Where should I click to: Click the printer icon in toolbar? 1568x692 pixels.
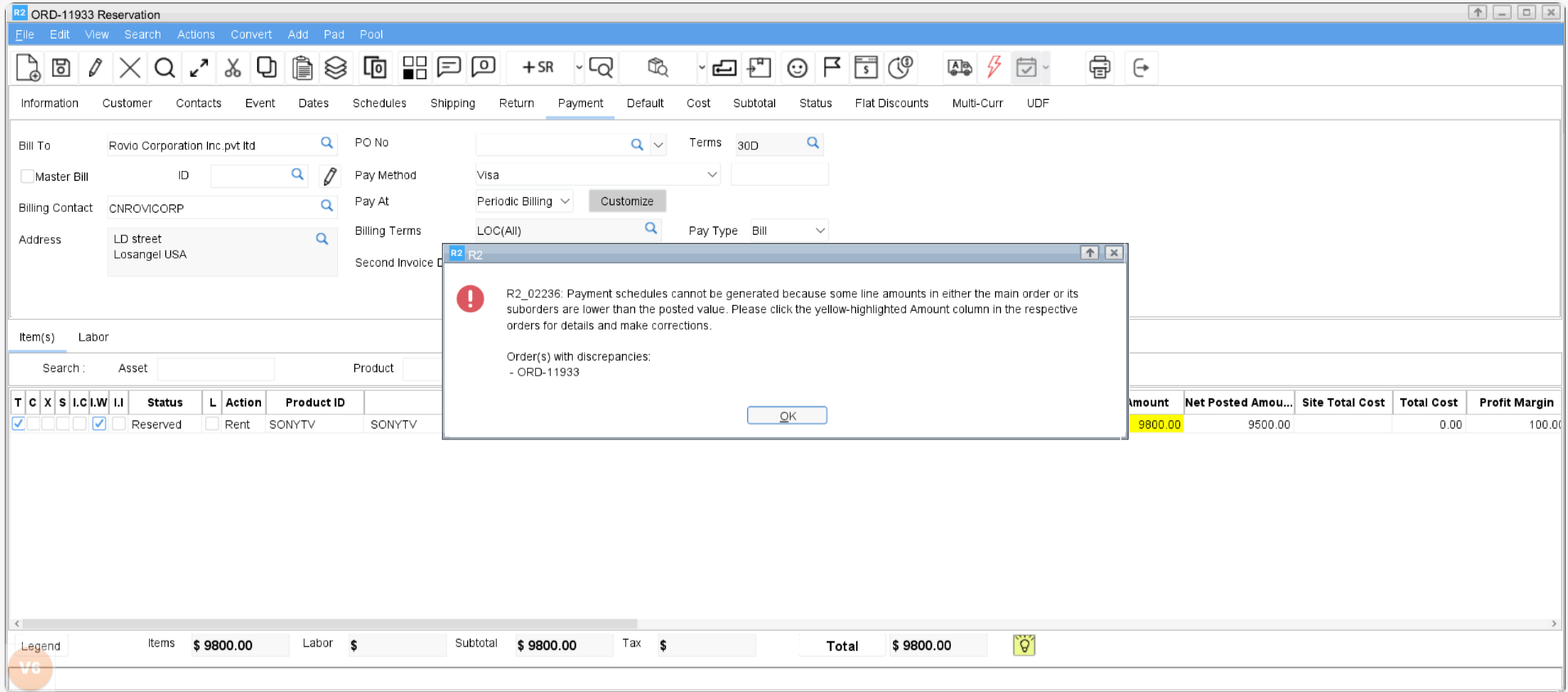point(1099,68)
